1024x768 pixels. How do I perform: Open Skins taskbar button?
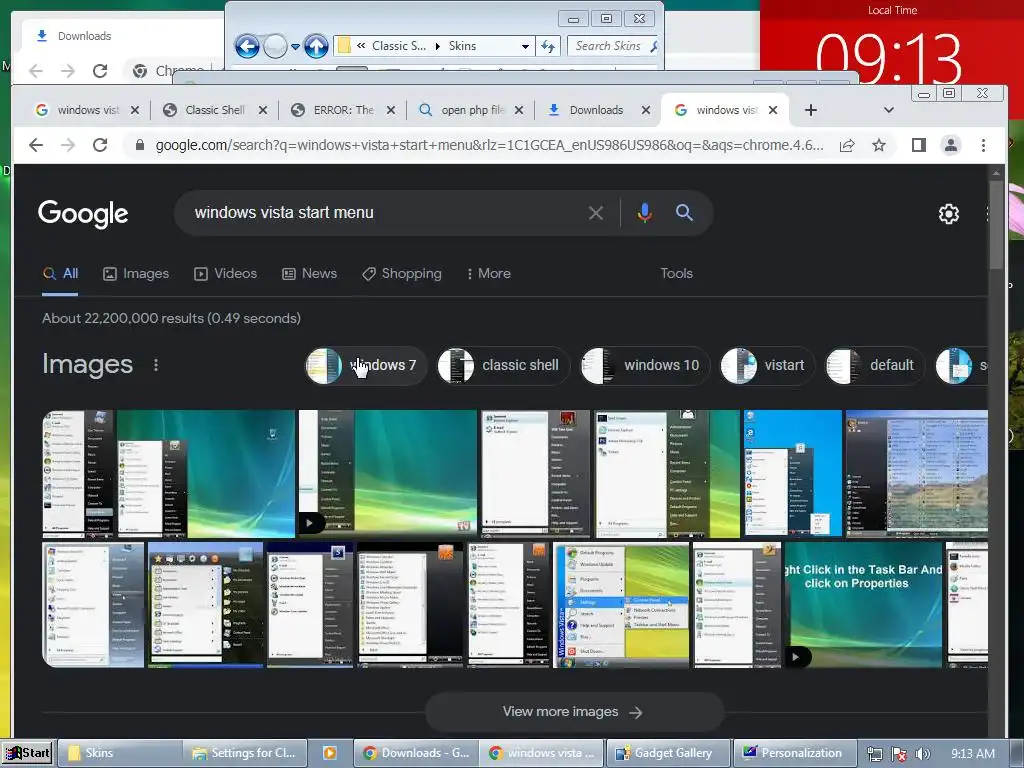click(118, 753)
